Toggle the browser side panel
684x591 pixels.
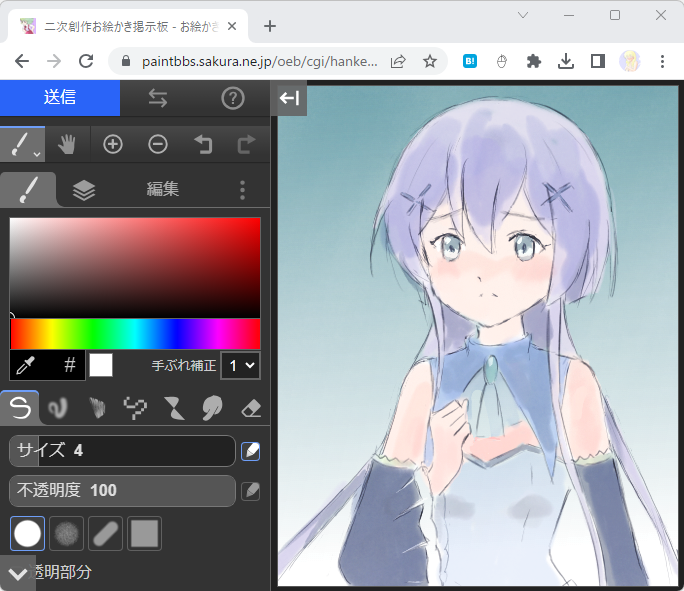(598, 61)
